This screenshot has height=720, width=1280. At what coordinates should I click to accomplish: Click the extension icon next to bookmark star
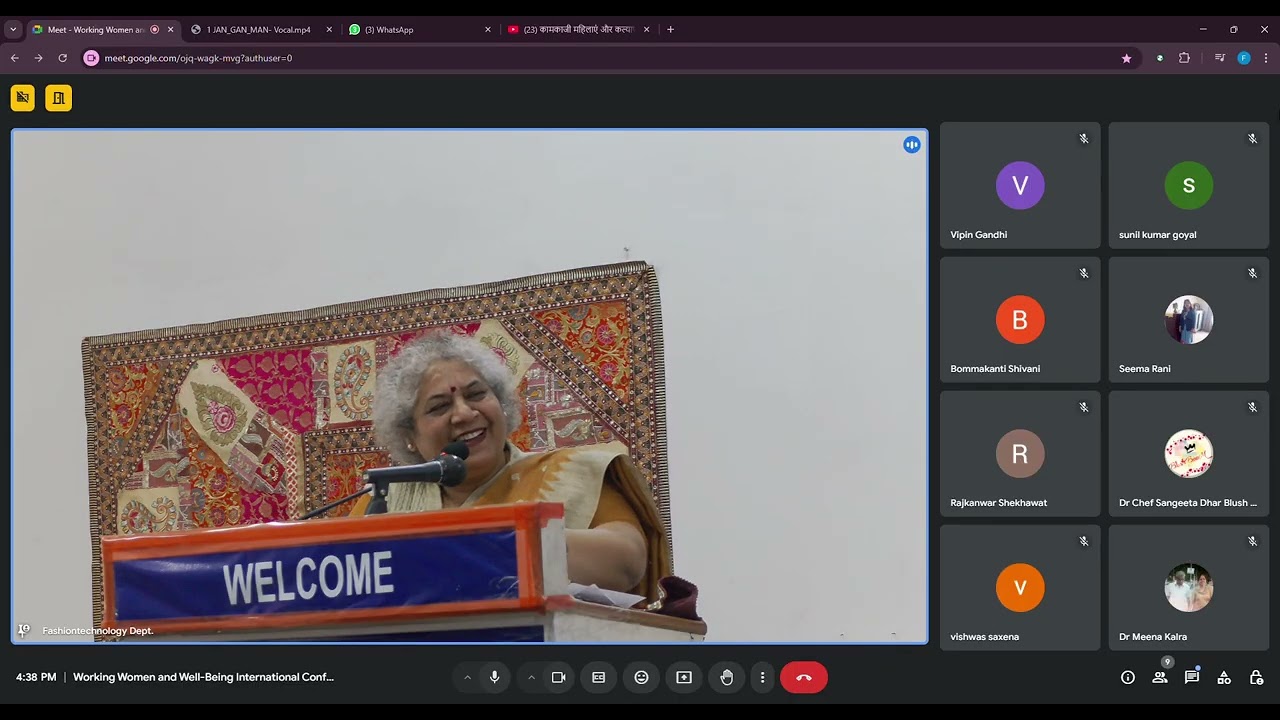[x=1160, y=58]
